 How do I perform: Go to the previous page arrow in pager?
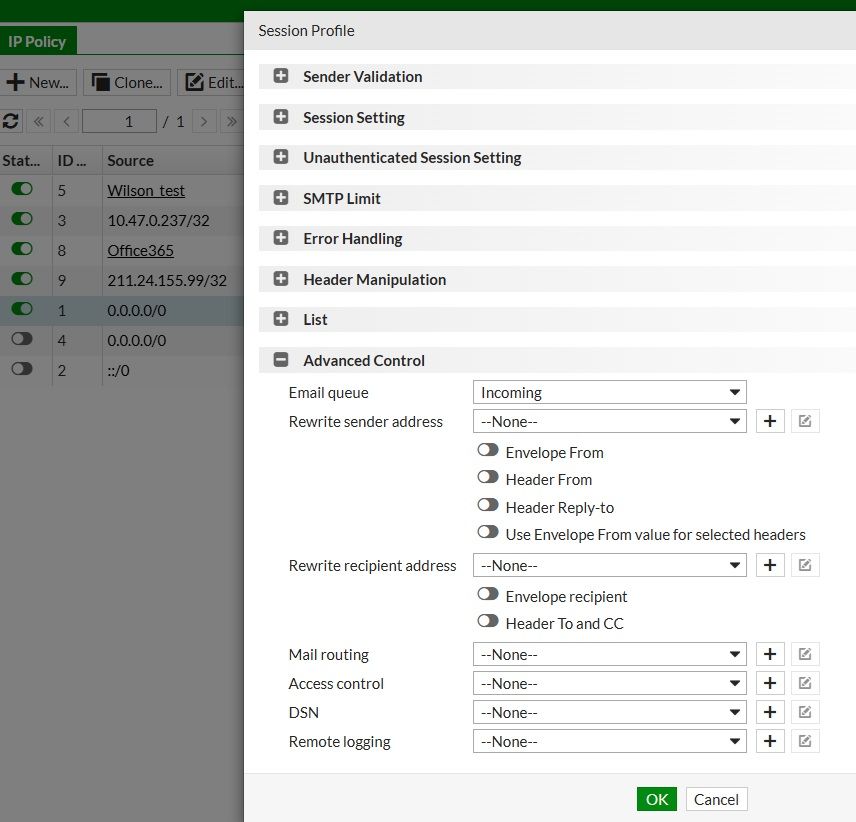(x=67, y=122)
